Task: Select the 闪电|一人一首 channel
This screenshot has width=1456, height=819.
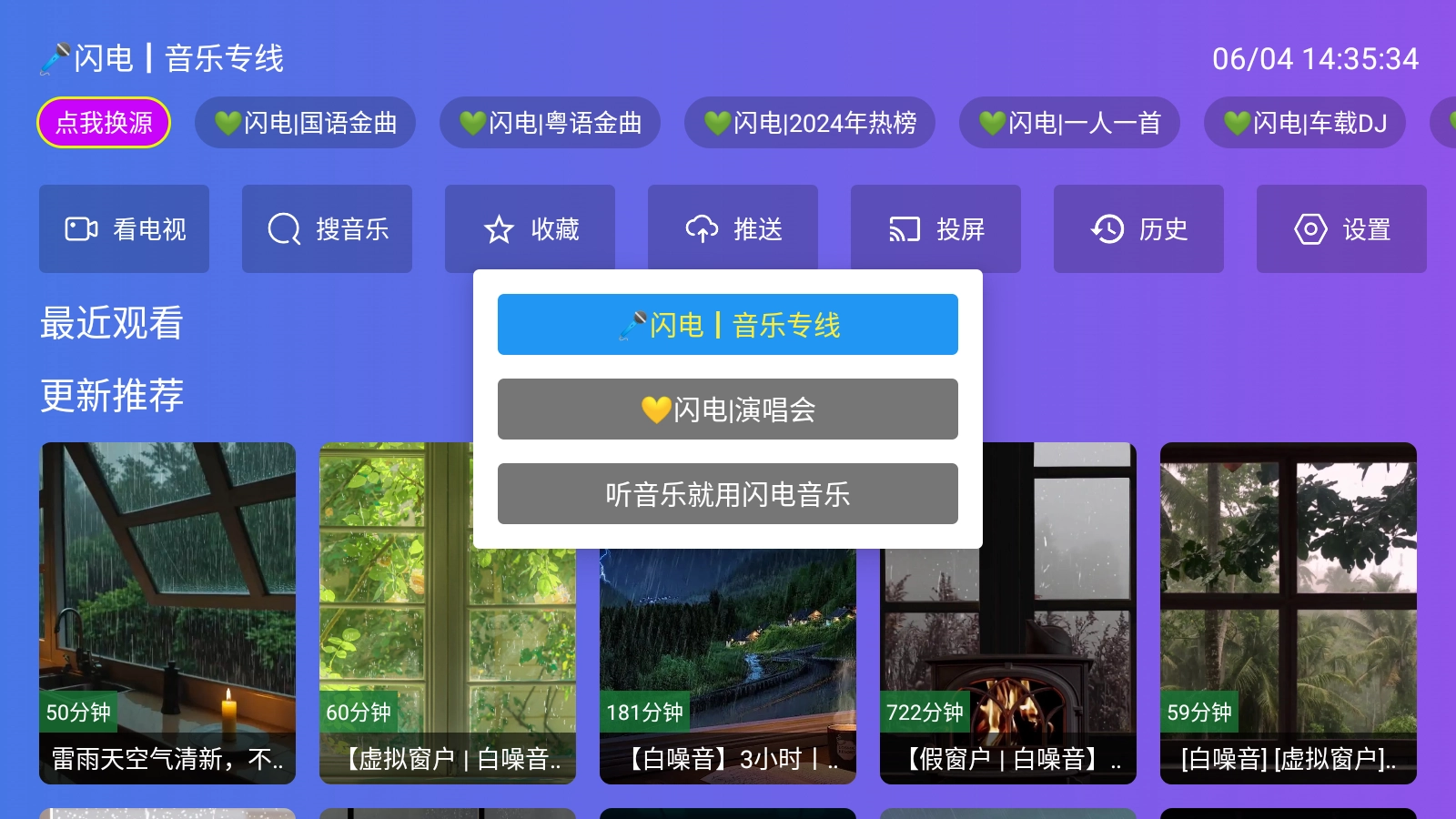Action: 1069,122
